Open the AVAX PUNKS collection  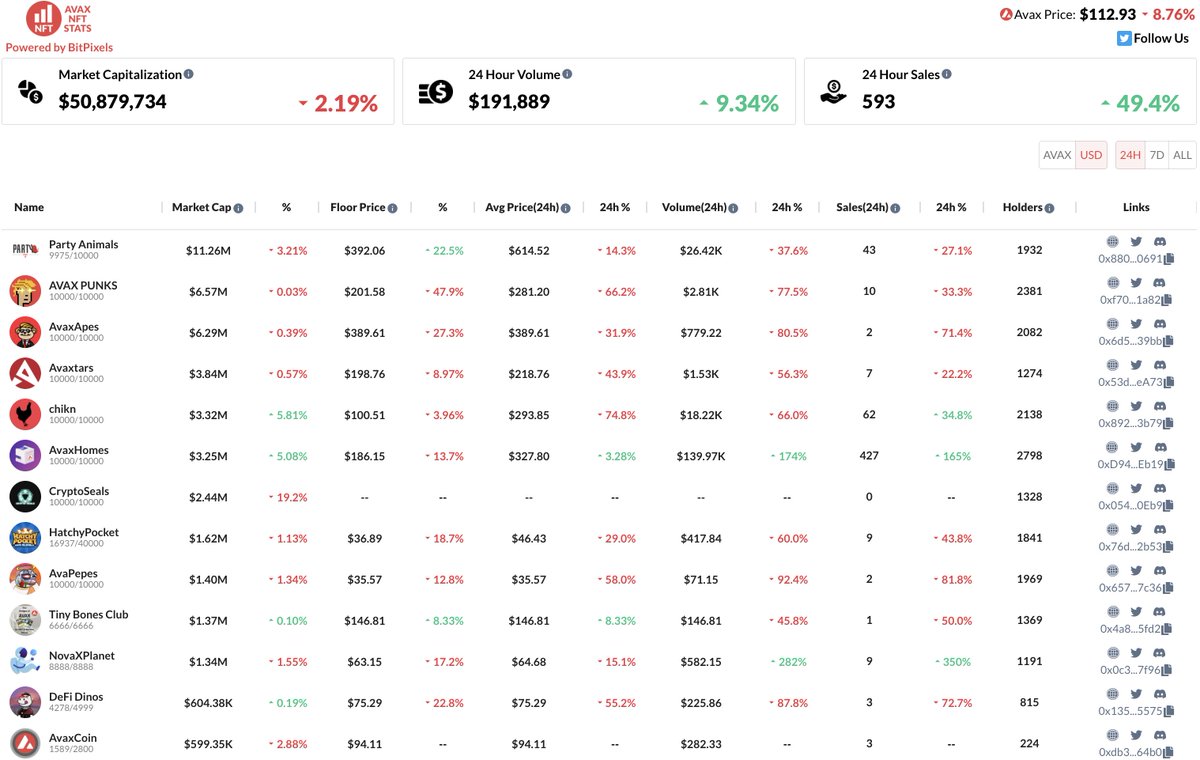pyautogui.click(x=83, y=285)
